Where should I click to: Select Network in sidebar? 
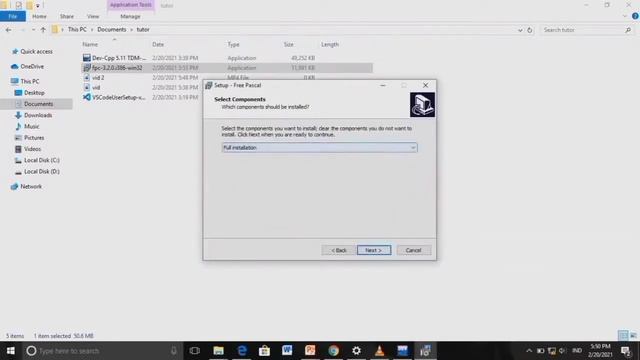pyautogui.click(x=31, y=187)
